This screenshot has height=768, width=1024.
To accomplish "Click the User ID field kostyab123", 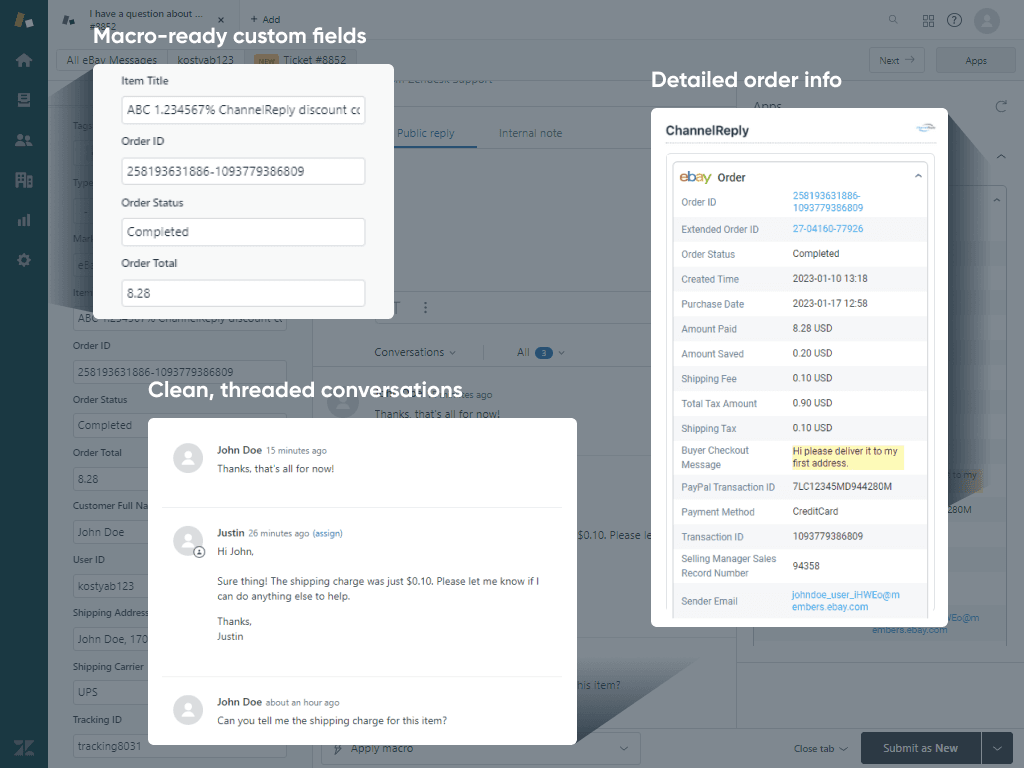I will point(110,586).
